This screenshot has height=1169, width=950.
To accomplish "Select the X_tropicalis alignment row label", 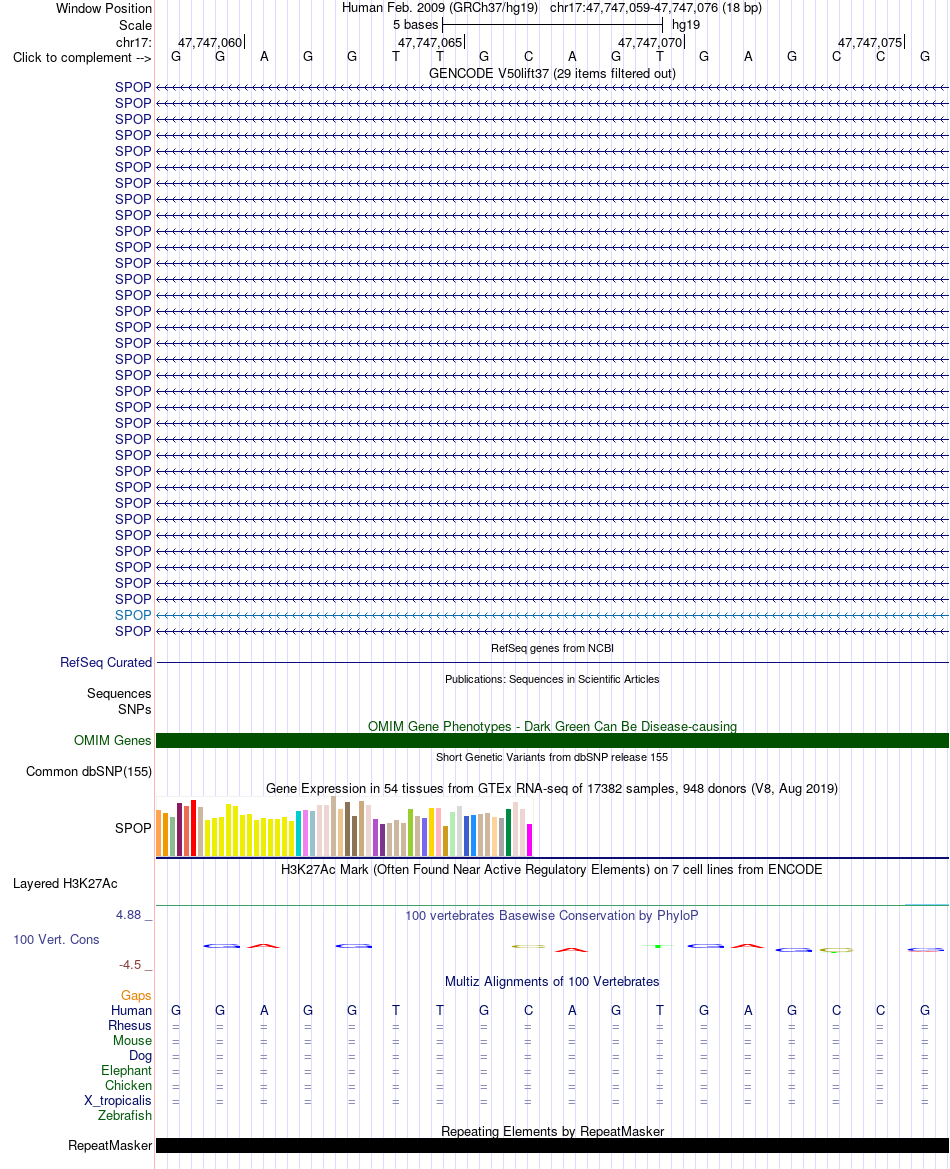I will click(118, 1100).
